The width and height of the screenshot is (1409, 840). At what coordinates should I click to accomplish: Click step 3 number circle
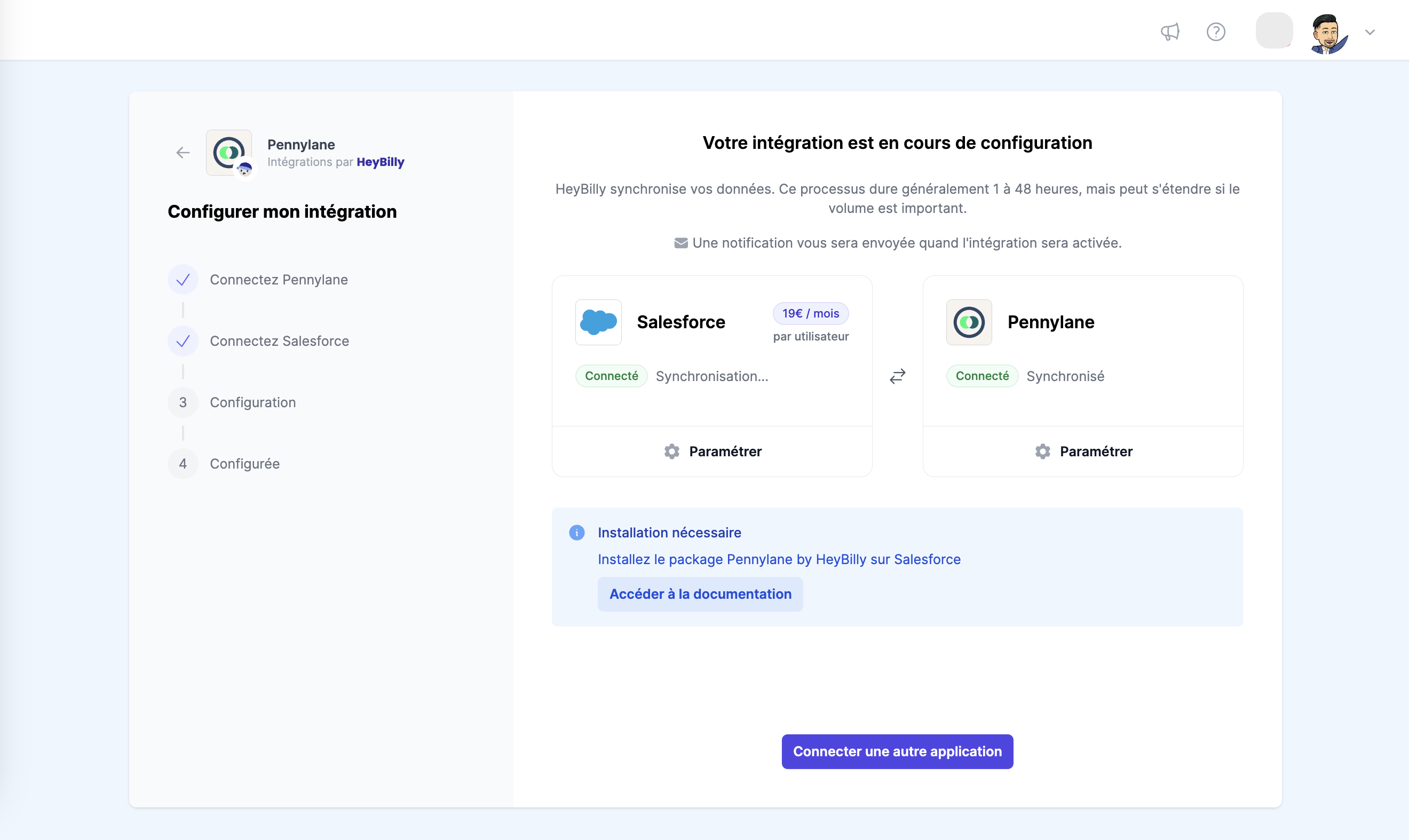pos(183,402)
